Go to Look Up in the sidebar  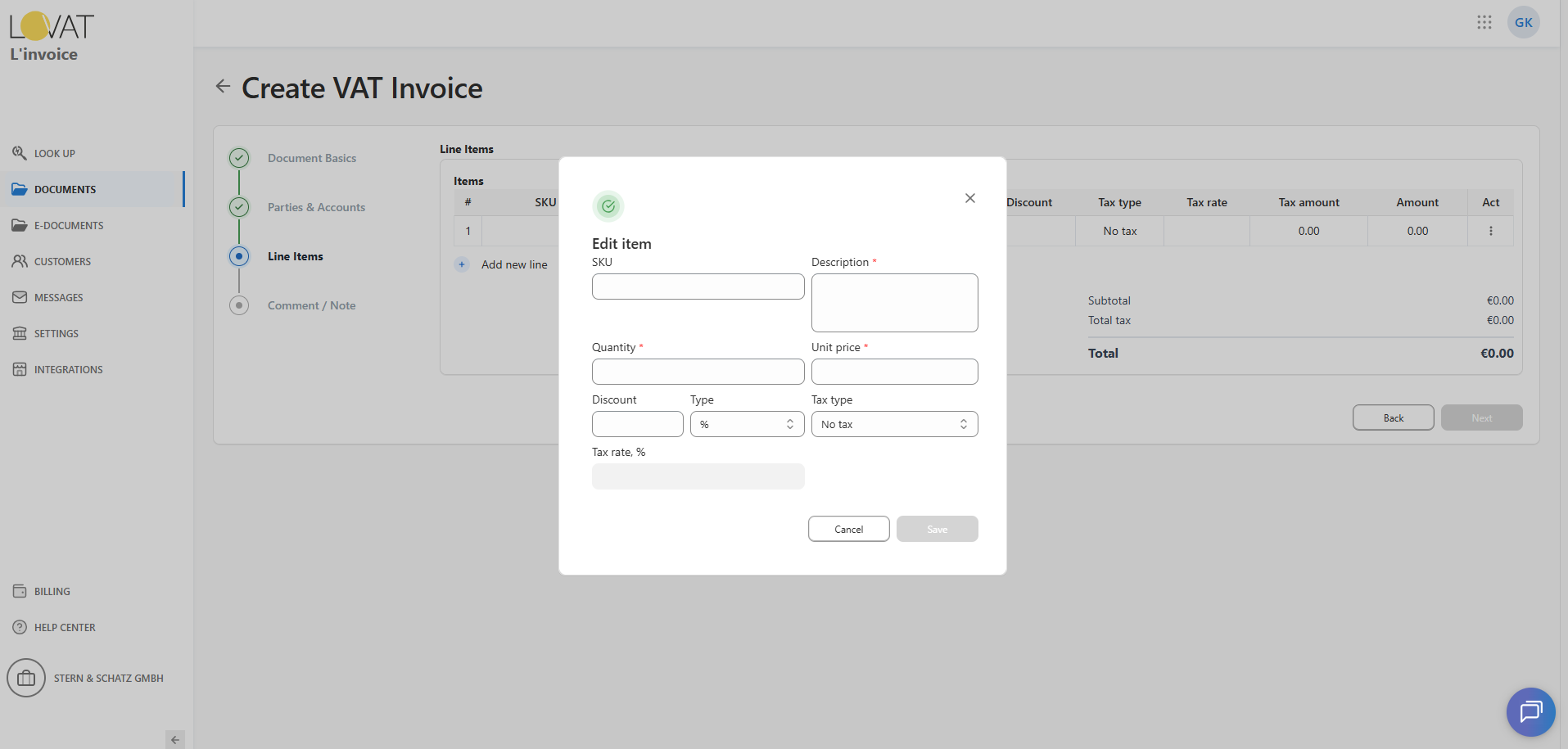coord(54,153)
